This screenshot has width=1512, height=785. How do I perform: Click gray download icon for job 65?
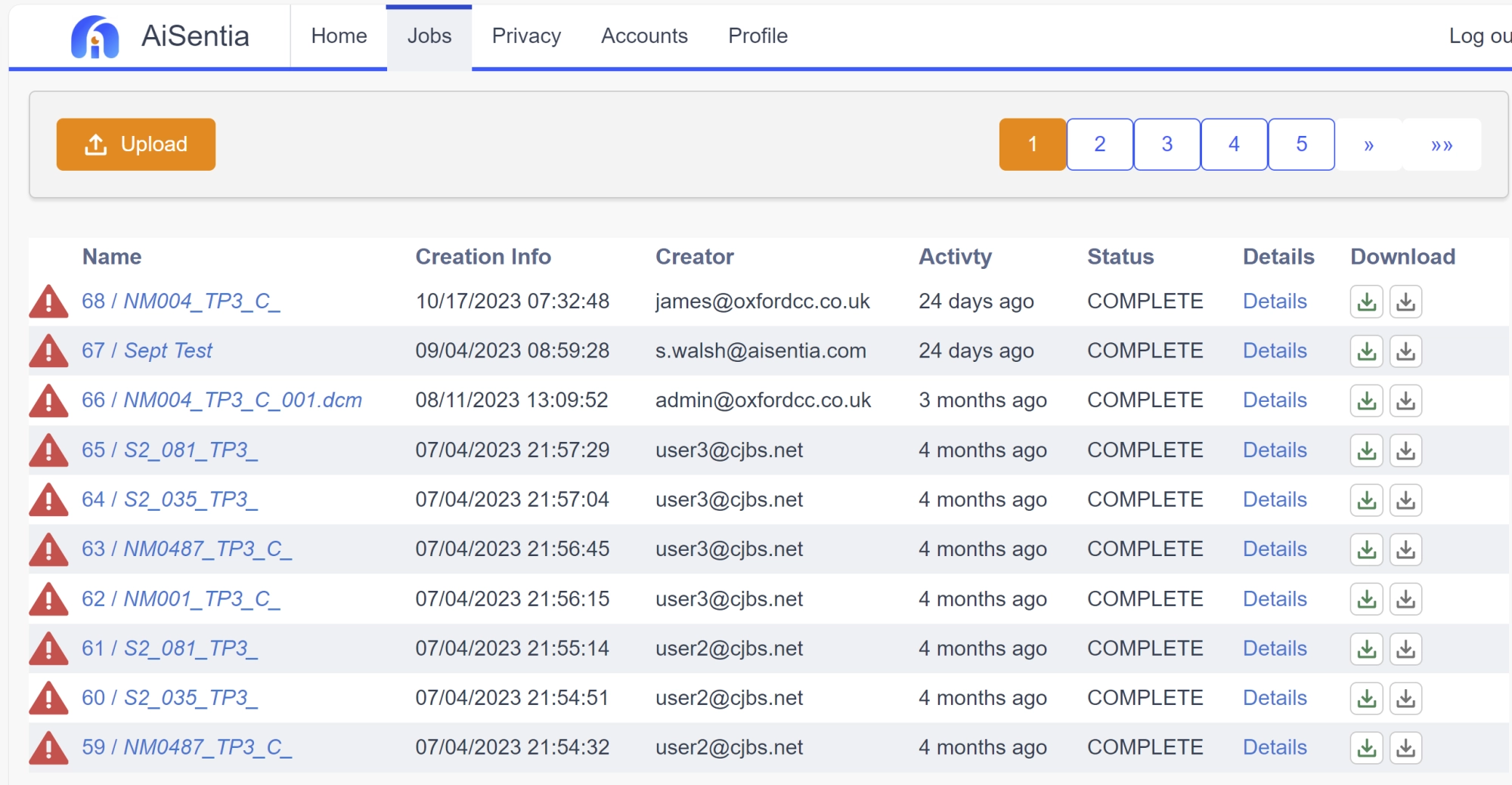coord(1405,450)
